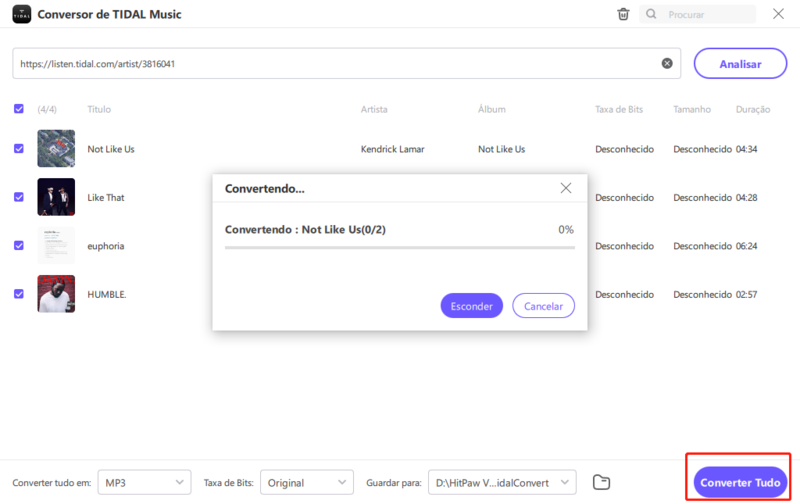The height and width of the screenshot is (504, 800).
Task: Toggle the select-all (4/4) checkbox
Action: point(19,109)
